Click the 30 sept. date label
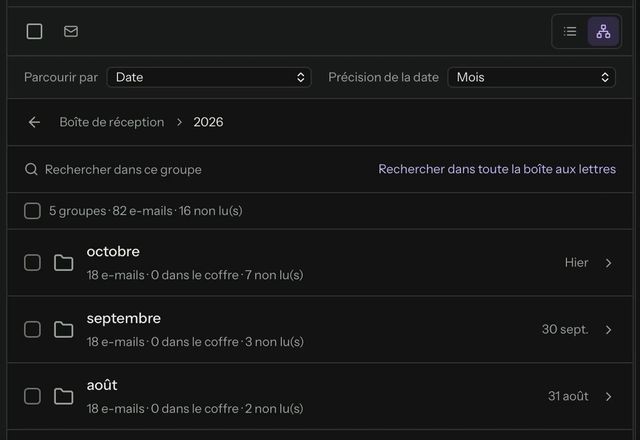This screenshot has width=640, height=440. pyautogui.click(x=565, y=329)
